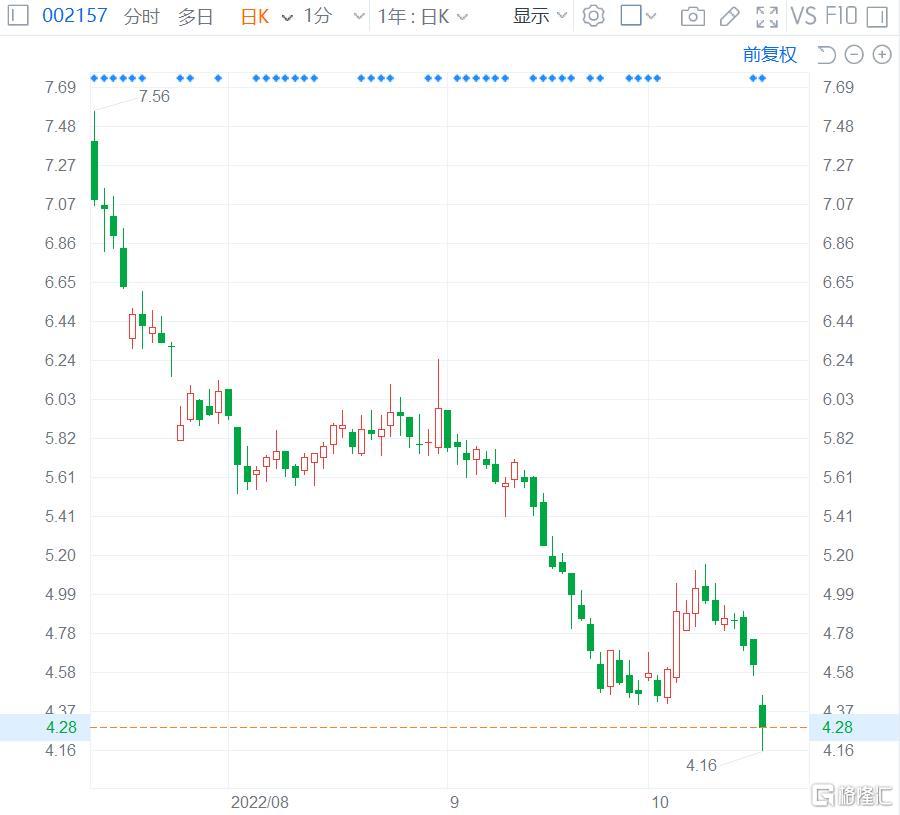Click the 2022/08 date axis label
The image size is (900, 815).
(x=259, y=802)
